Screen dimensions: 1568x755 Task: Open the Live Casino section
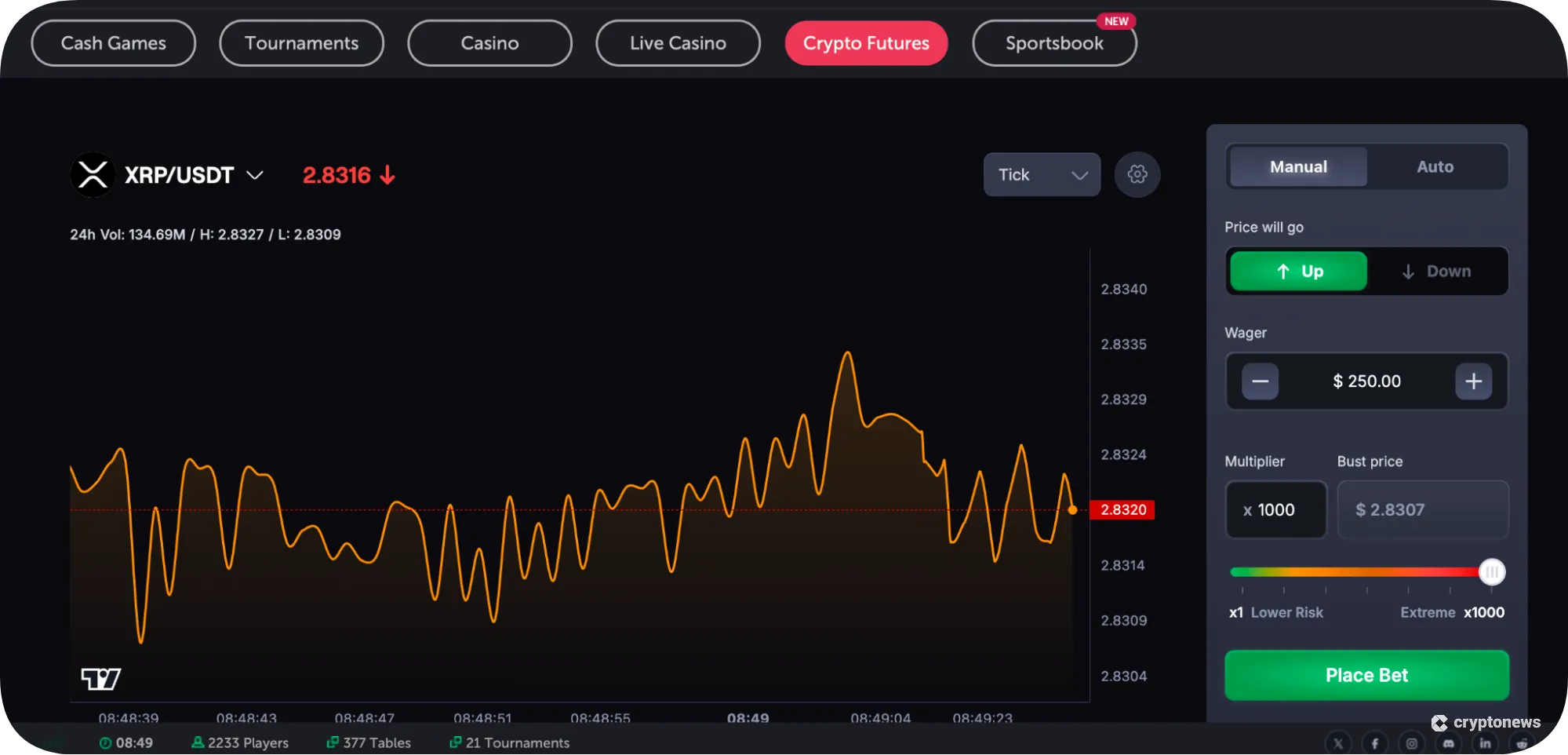click(677, 43)
